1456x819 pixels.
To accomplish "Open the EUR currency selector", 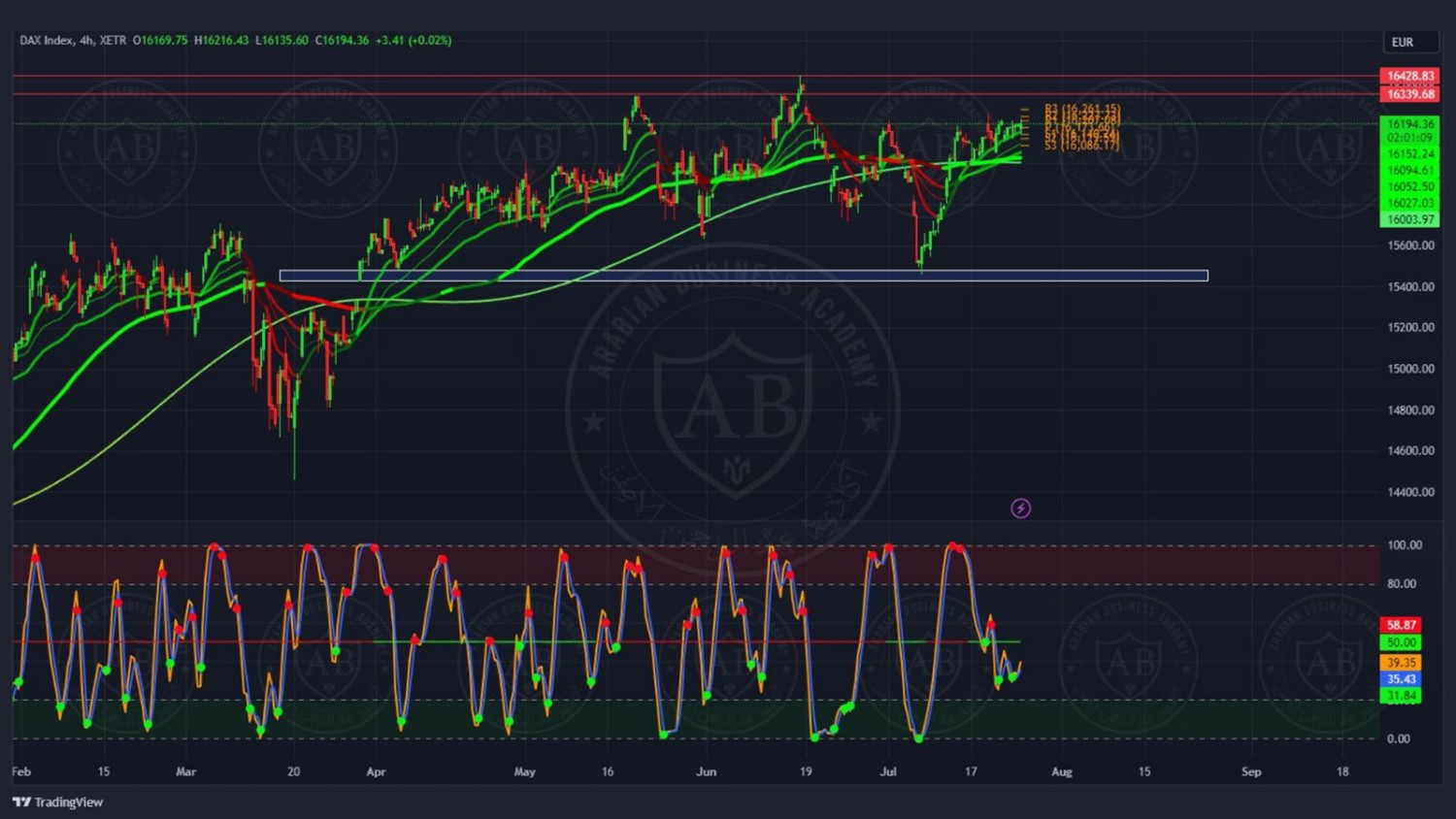I will pyautogui.click(x=1408, y=42).
